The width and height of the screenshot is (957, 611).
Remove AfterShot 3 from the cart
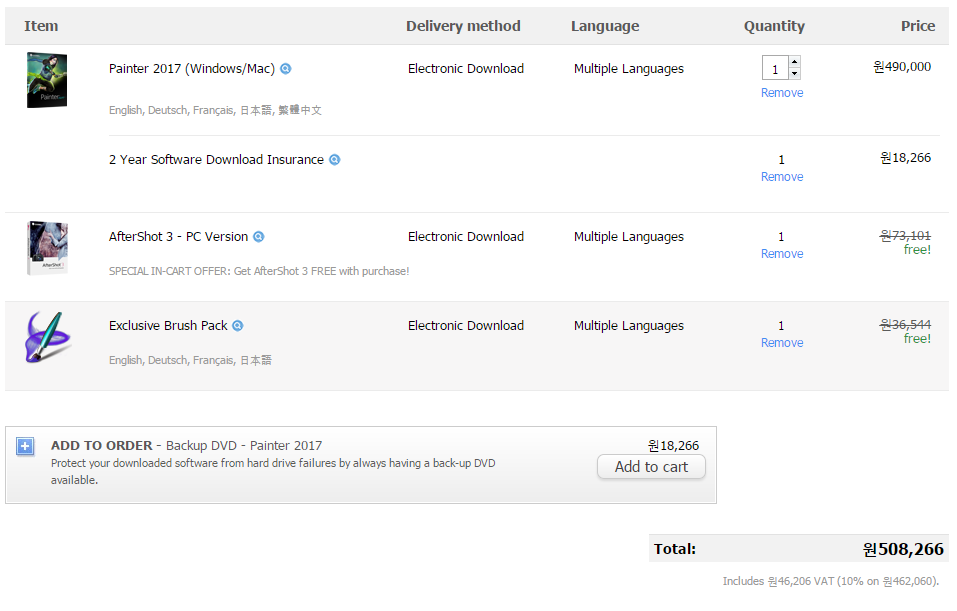coord(782,254)
